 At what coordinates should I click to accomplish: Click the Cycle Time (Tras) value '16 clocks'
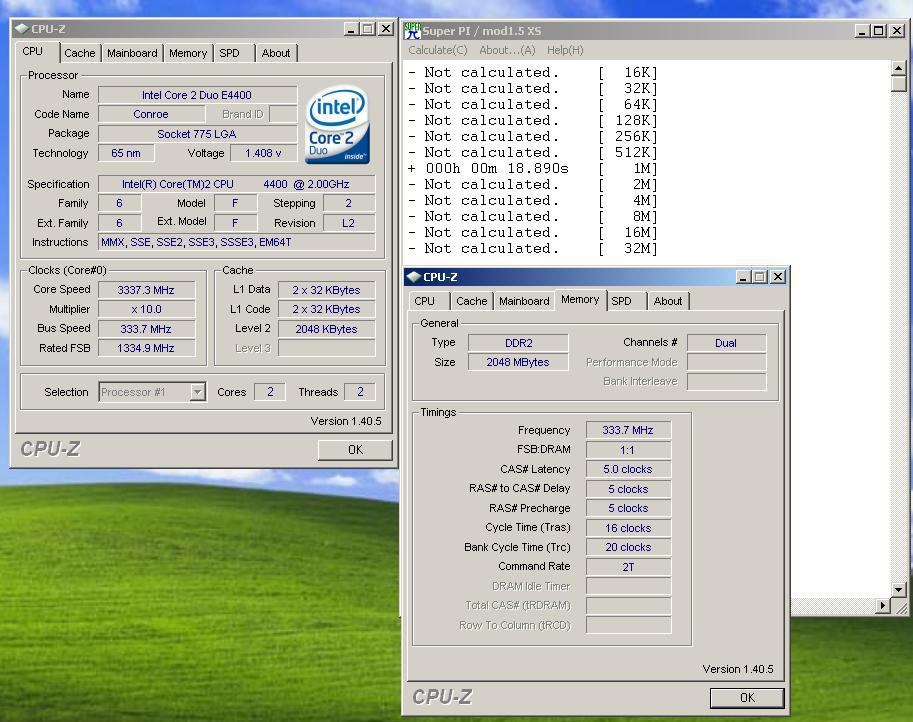point(628,528)
